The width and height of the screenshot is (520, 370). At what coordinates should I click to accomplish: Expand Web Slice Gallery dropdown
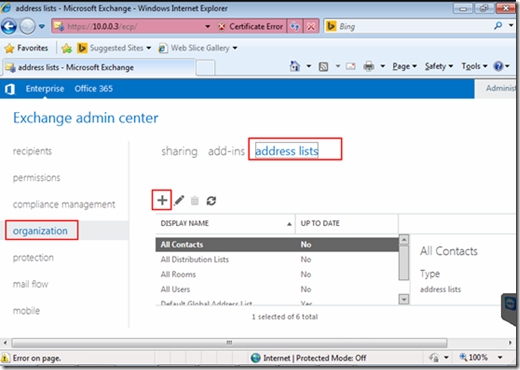(235, 48)
